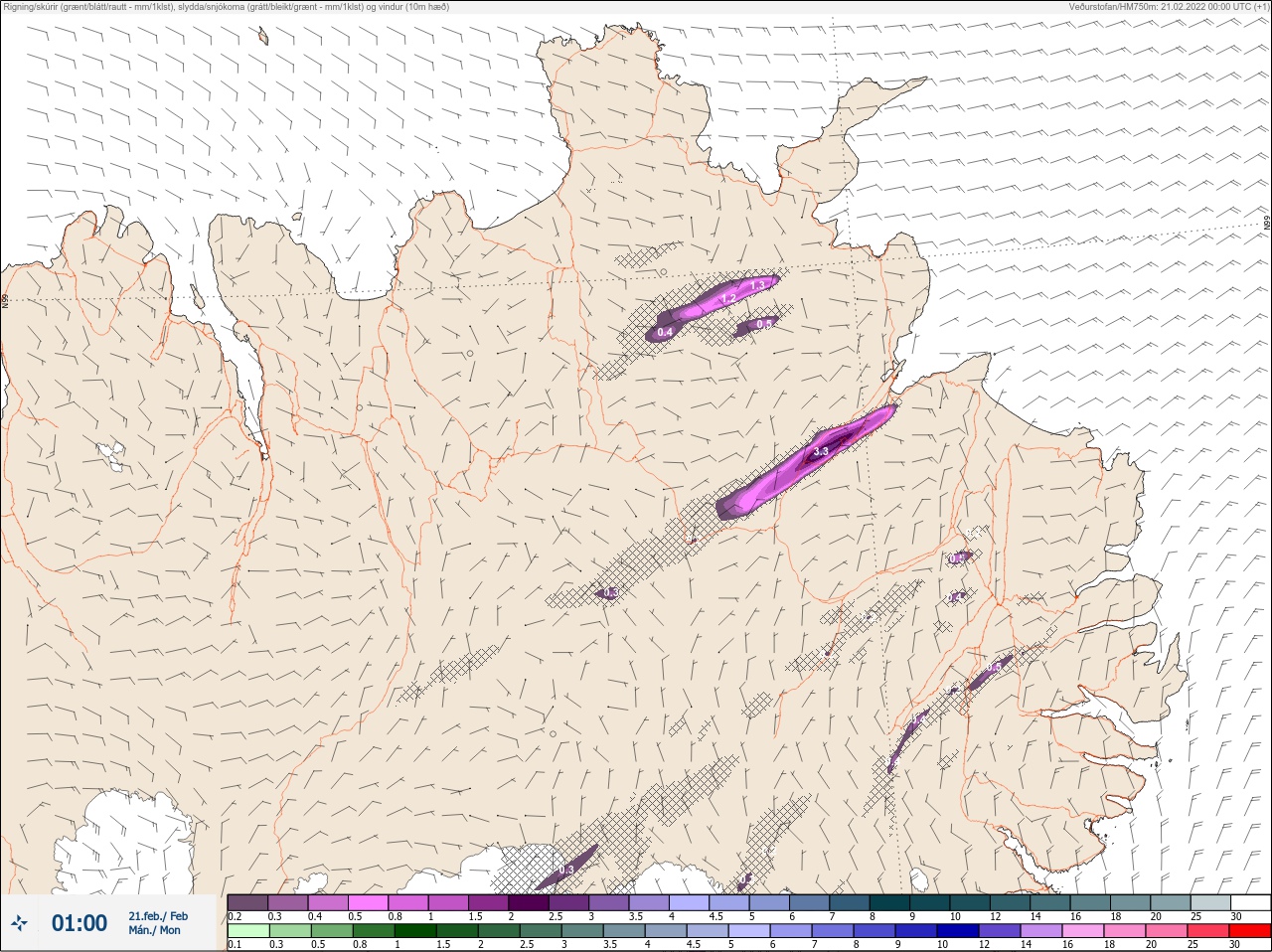Click the 30 label on the lower legend
Image resolution: width=1272 pixels, height=952 pixels.
coord(1235,945)
